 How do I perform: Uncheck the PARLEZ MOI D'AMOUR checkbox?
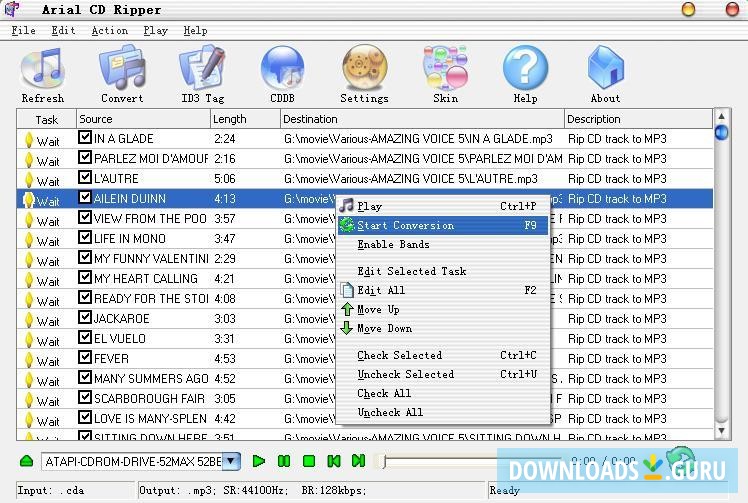[84, 157]
